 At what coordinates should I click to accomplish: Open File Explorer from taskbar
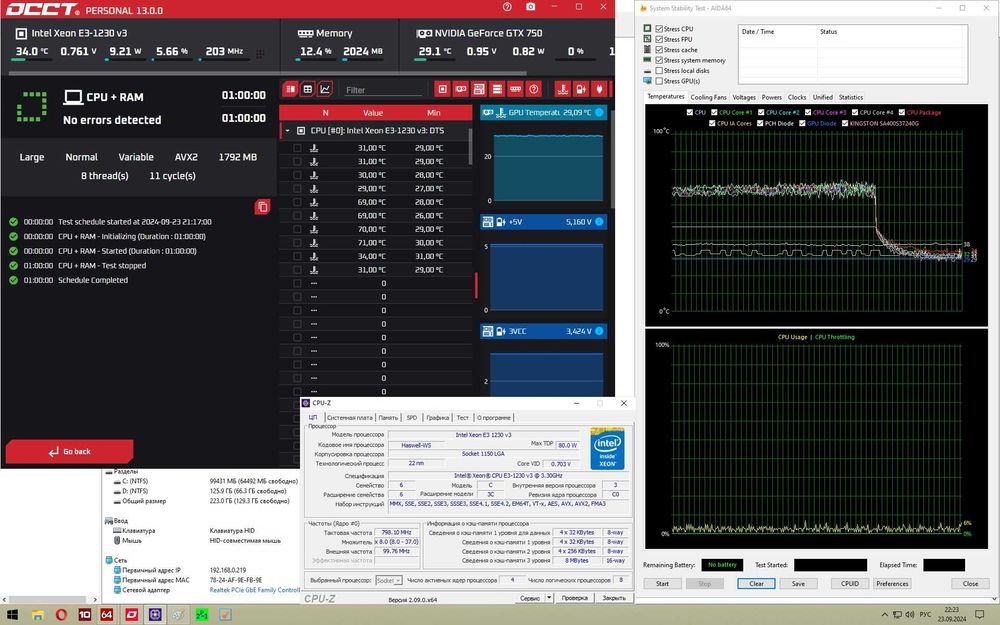(38, 615)
